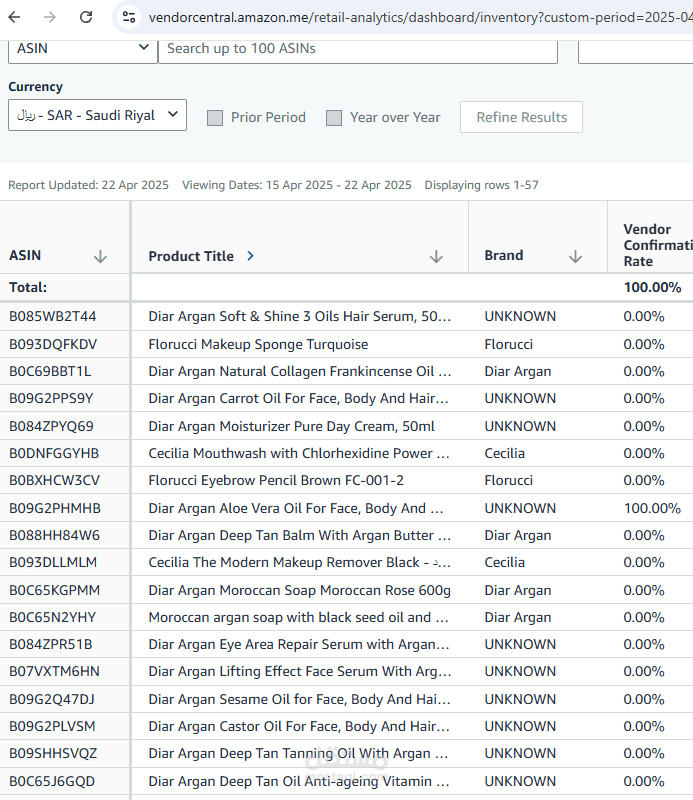Sort by ASIN column arrow

pos(100,256)
